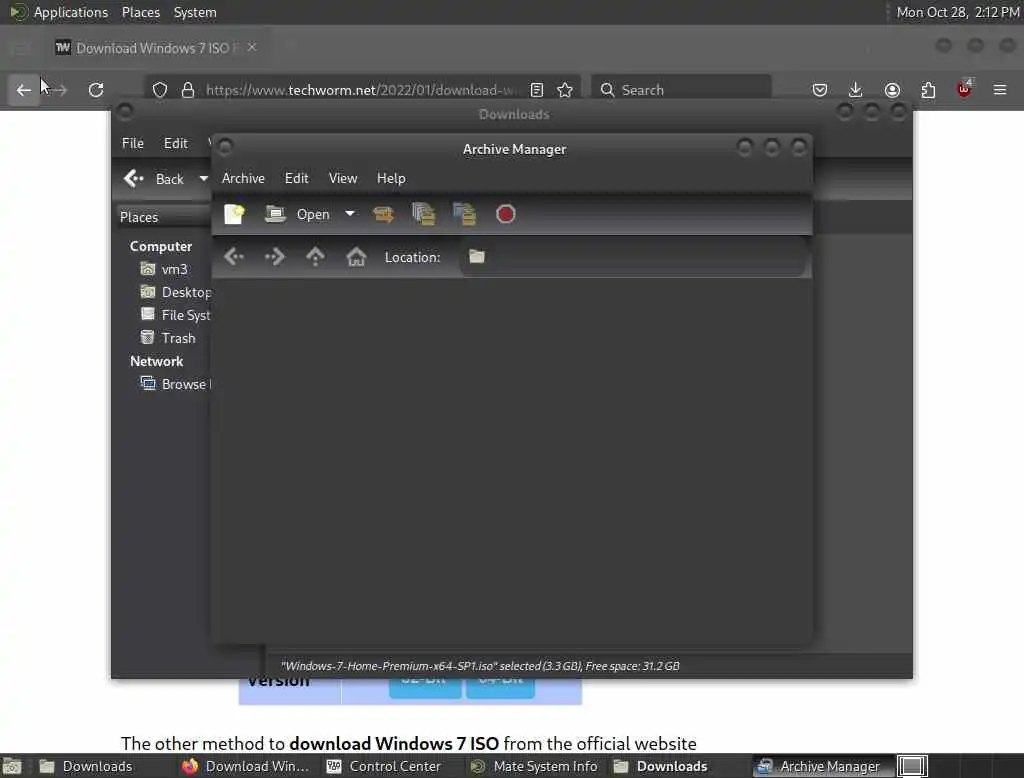Open the browser extensions icon
This screenshot has width=1024, height=778.
(x=928, y=89)
